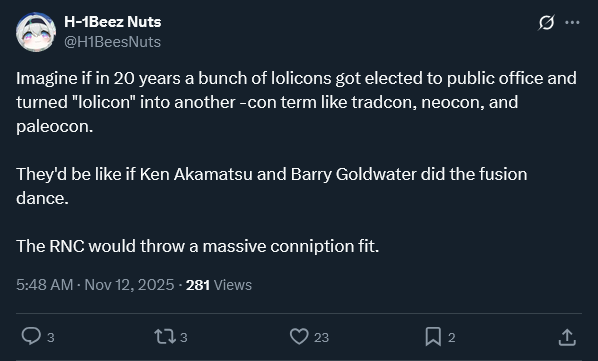Viewport: 598px width, 361px height.
Task: Click the first paragraph about tradcon, neocon
Action: [x=296, y=102]
